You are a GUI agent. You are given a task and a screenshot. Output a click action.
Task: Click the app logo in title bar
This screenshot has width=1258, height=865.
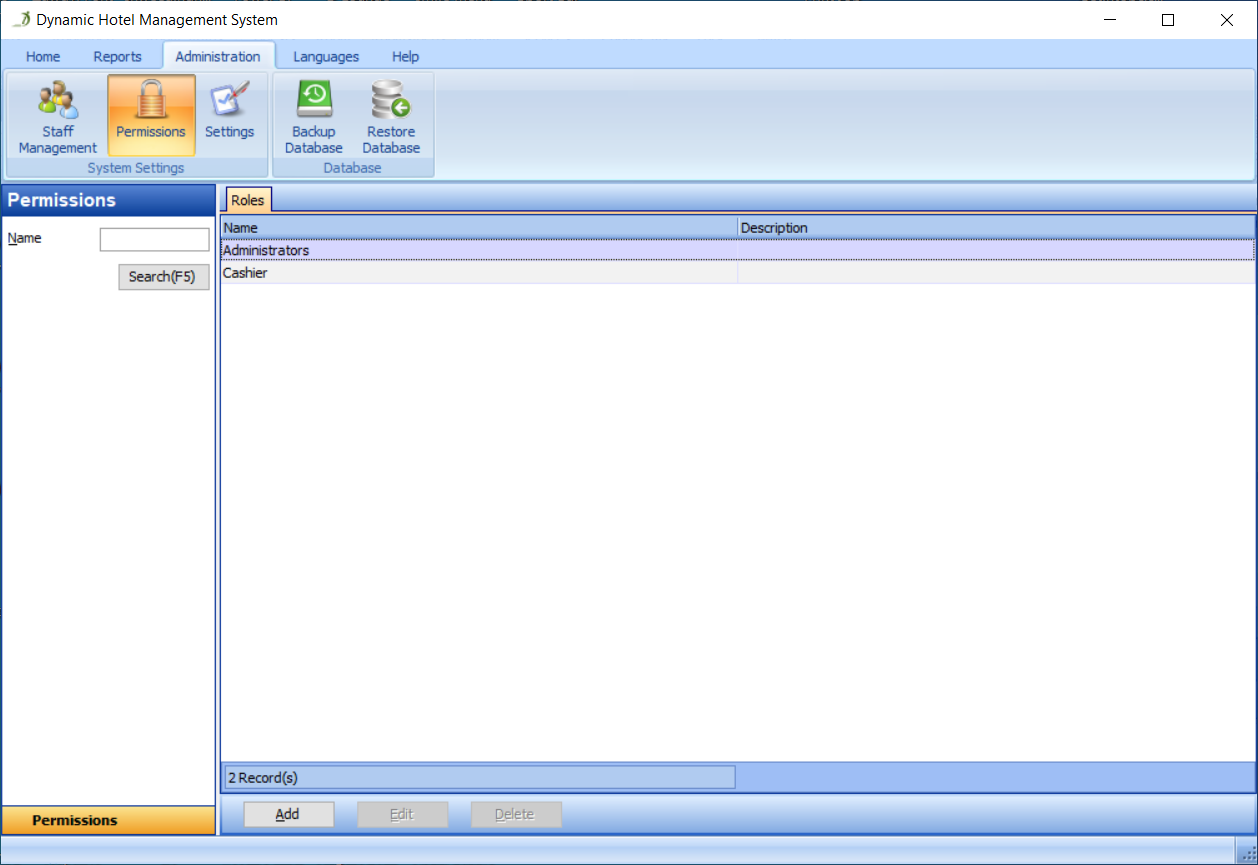pos(22,20)
